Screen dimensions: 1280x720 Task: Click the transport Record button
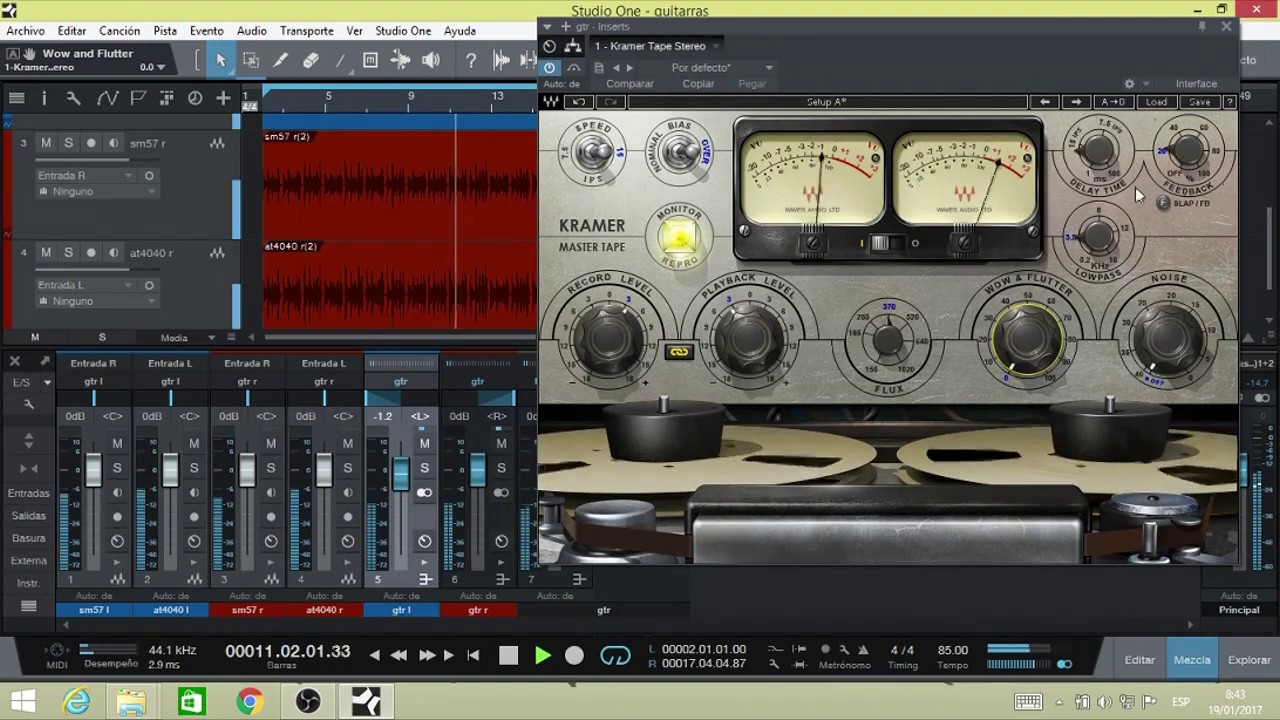tap(574, 656)
